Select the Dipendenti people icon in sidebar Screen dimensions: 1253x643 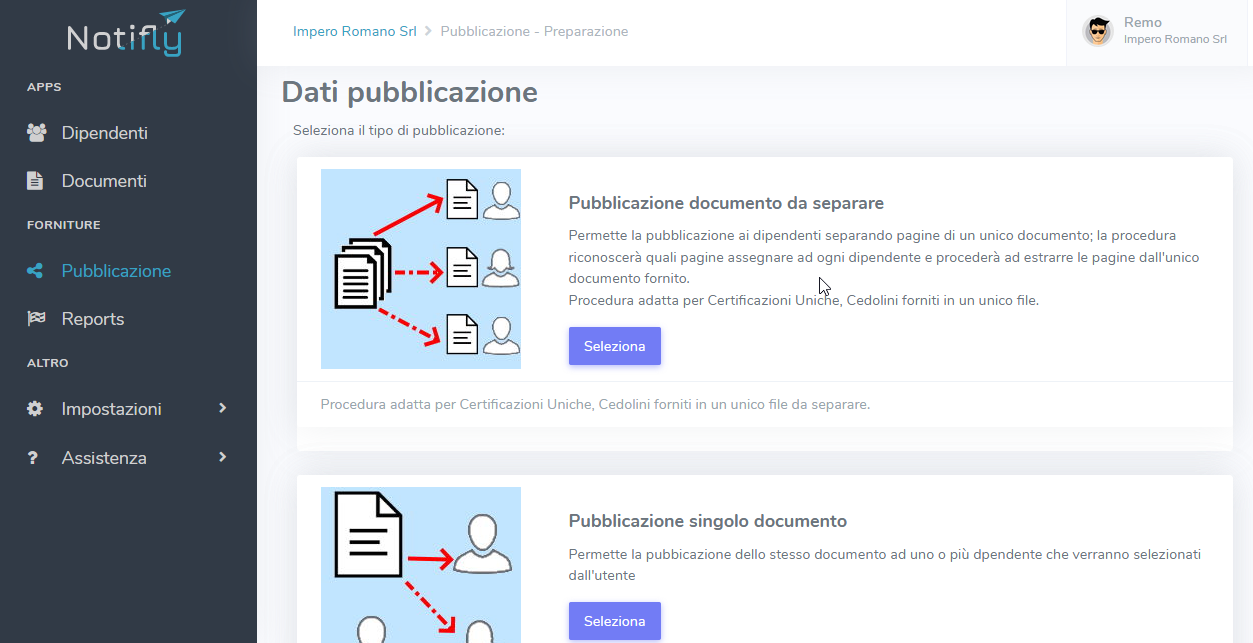34,132
